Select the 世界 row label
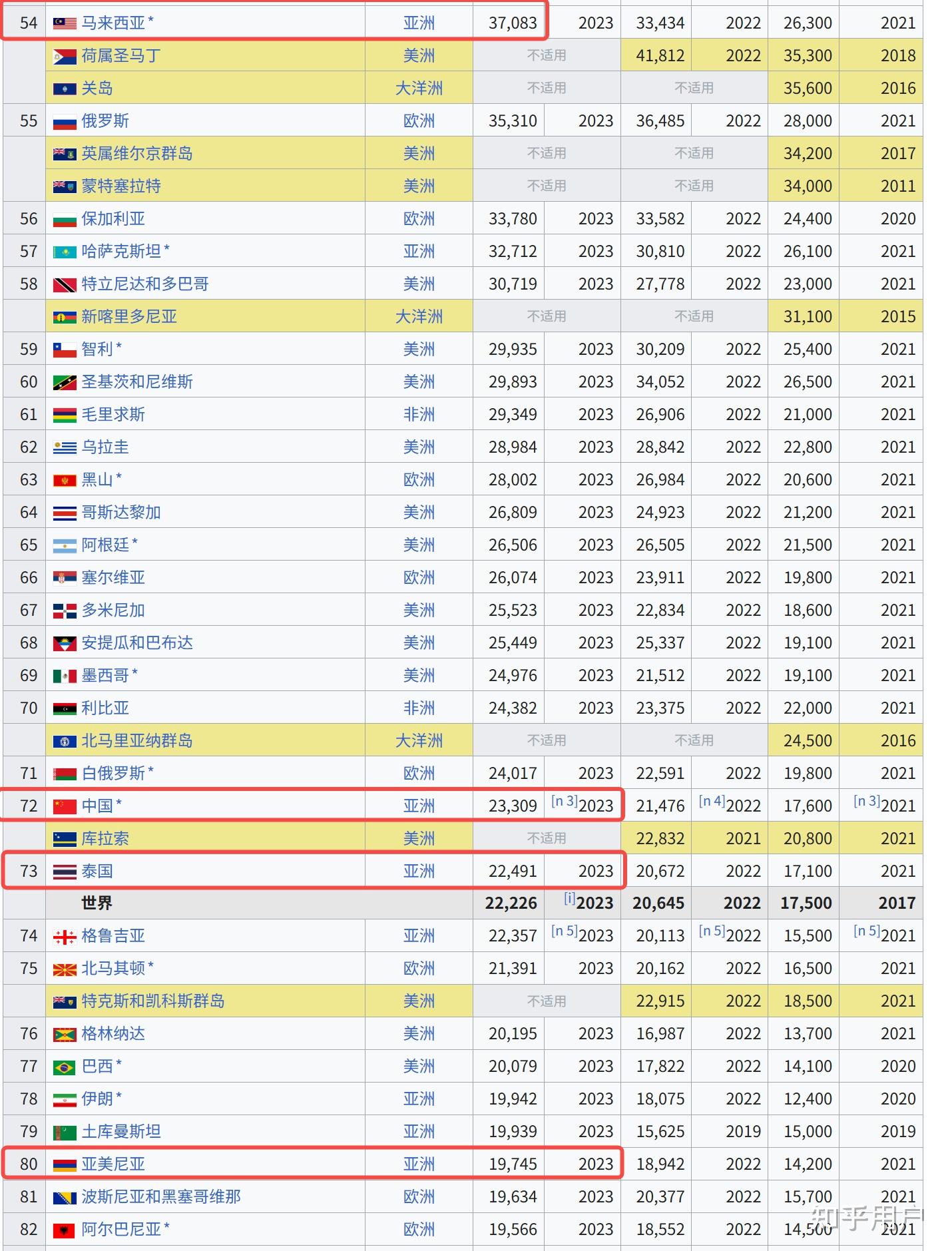The image size is (952, 1251). pyautogui.click(x=97, y=903)
